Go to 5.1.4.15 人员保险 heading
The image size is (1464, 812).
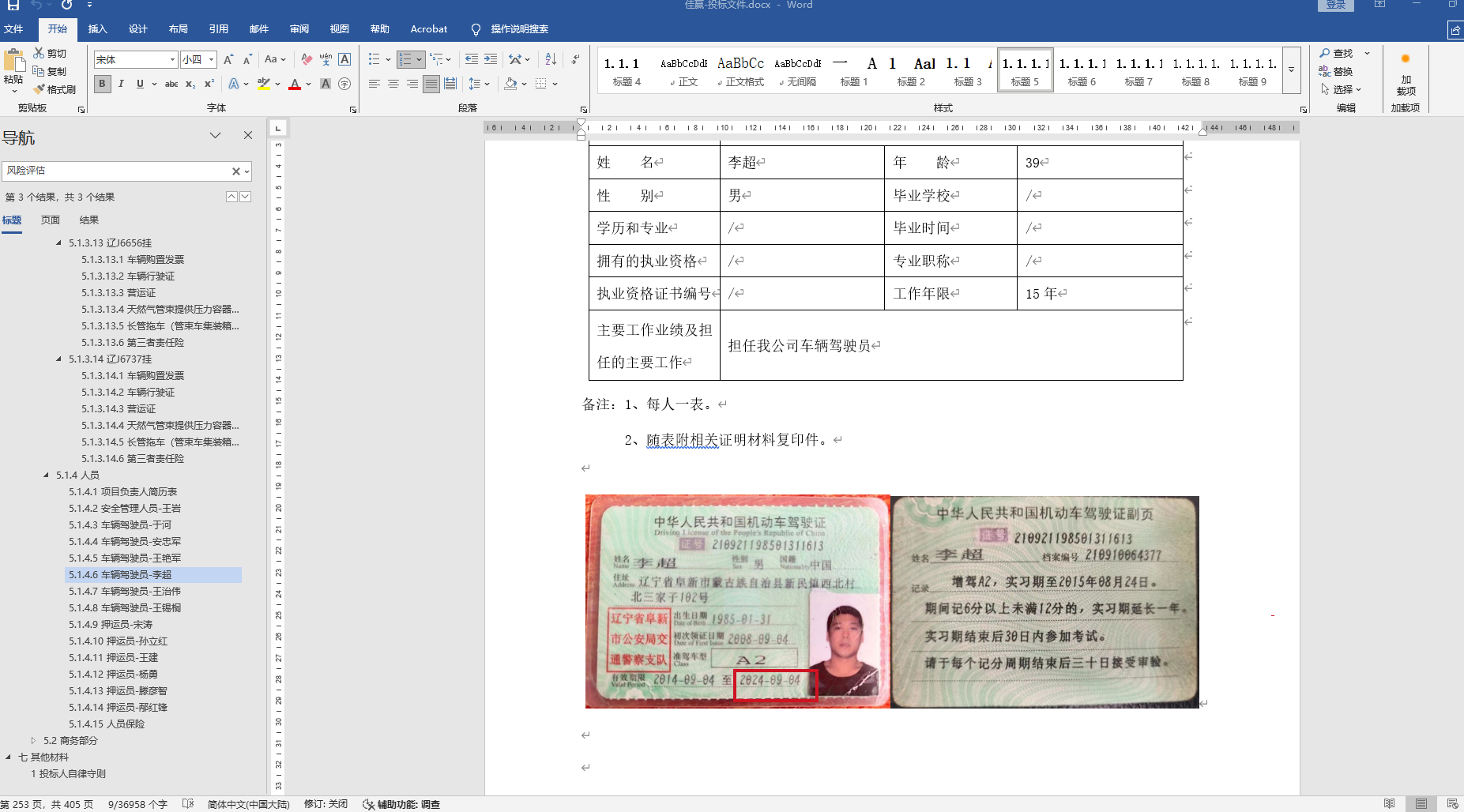[107, 724]
